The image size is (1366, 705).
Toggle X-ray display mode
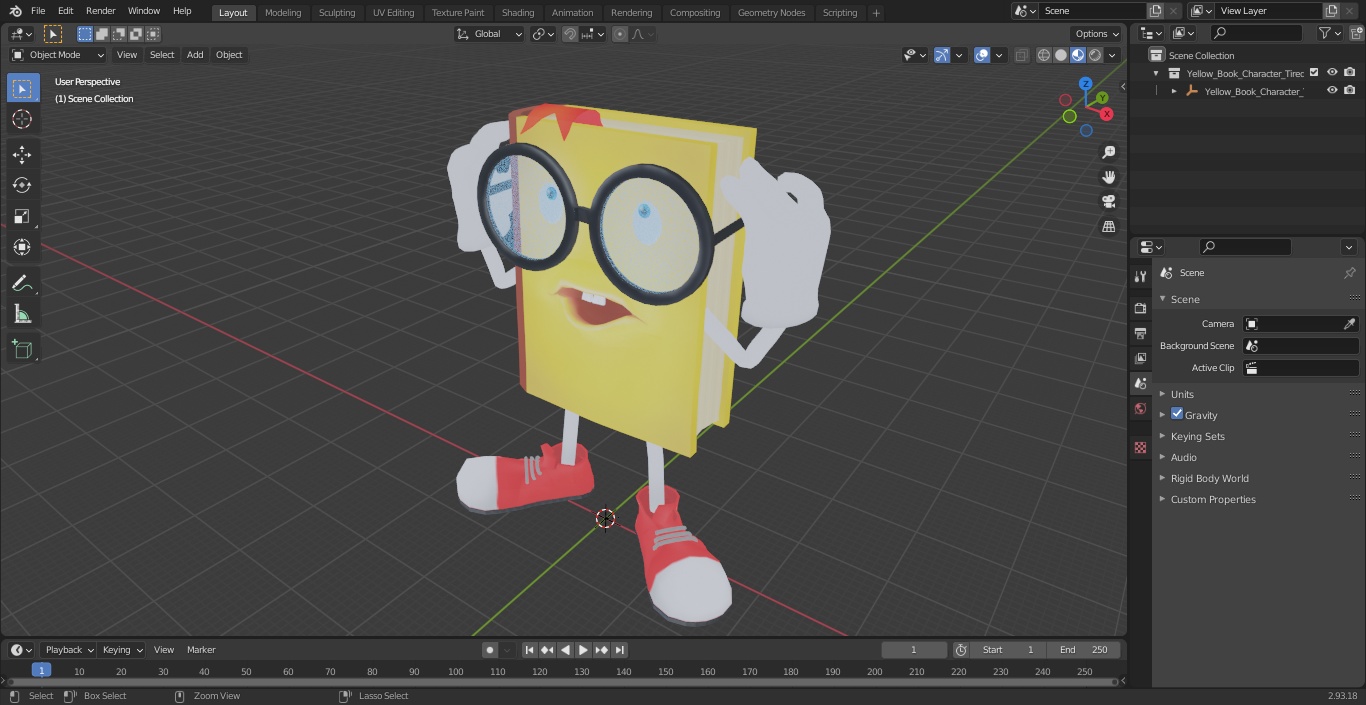point(1021,55)
